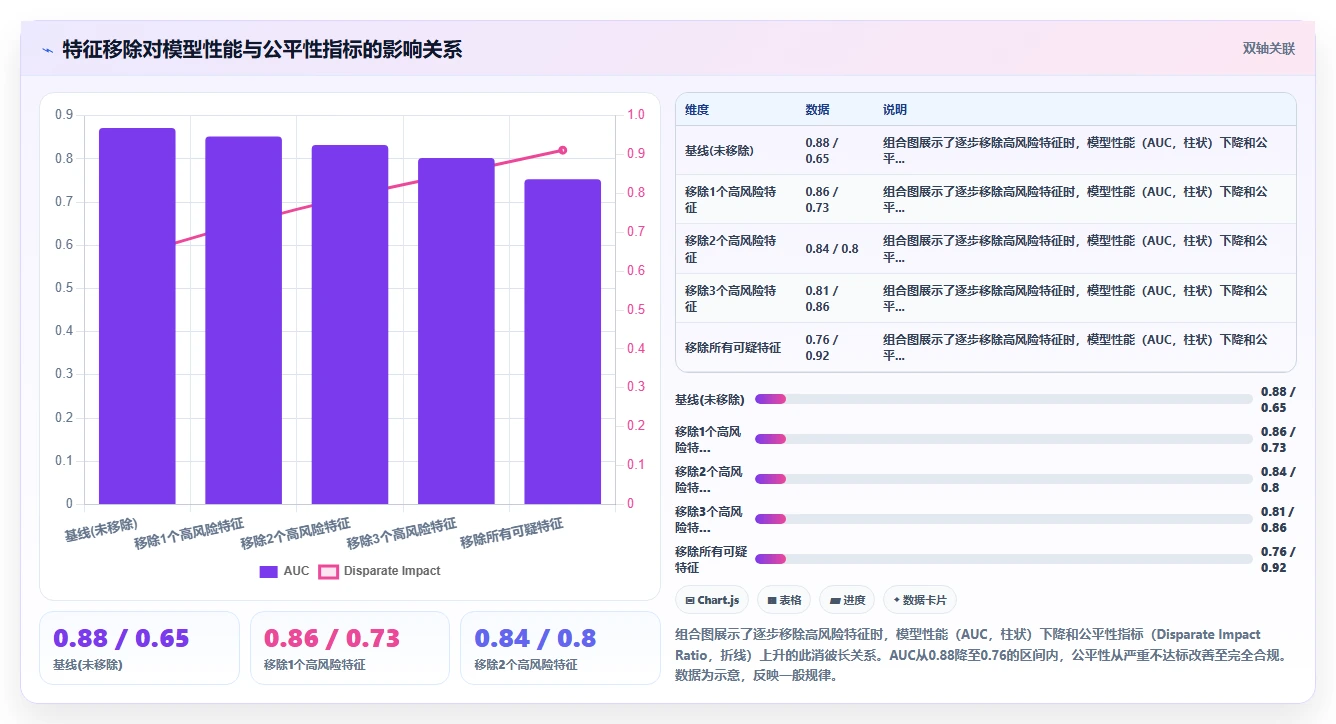Click the 移除所有可疑特征 bar in the chart

(562, 342)
